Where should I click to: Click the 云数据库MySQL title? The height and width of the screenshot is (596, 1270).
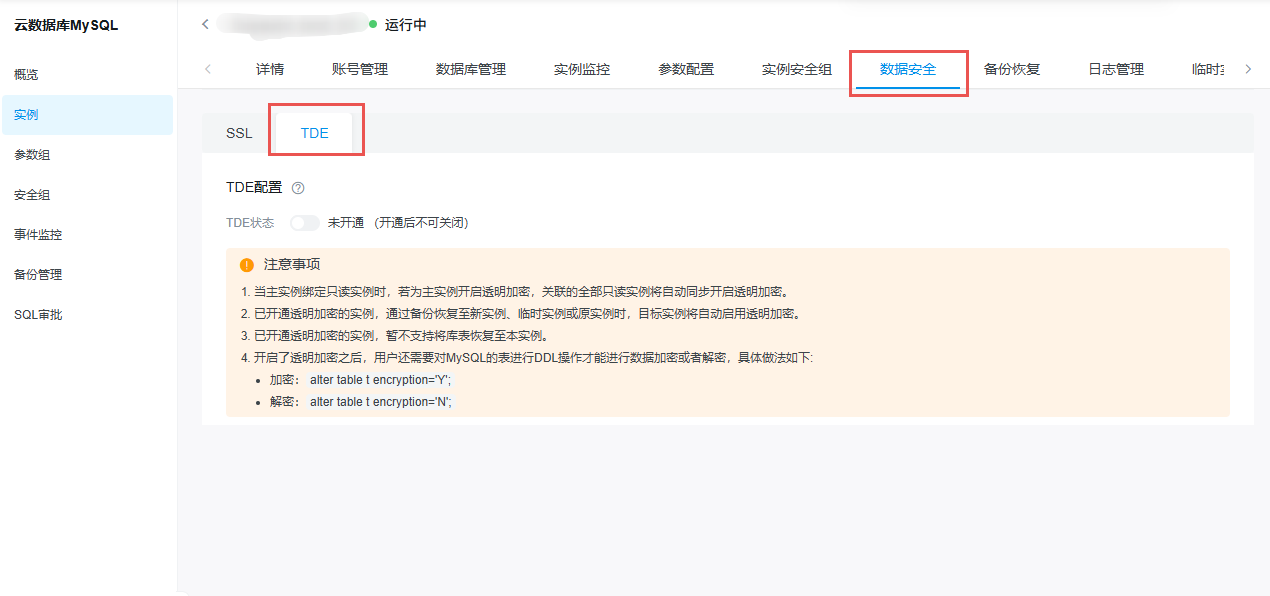pos(66,26)
